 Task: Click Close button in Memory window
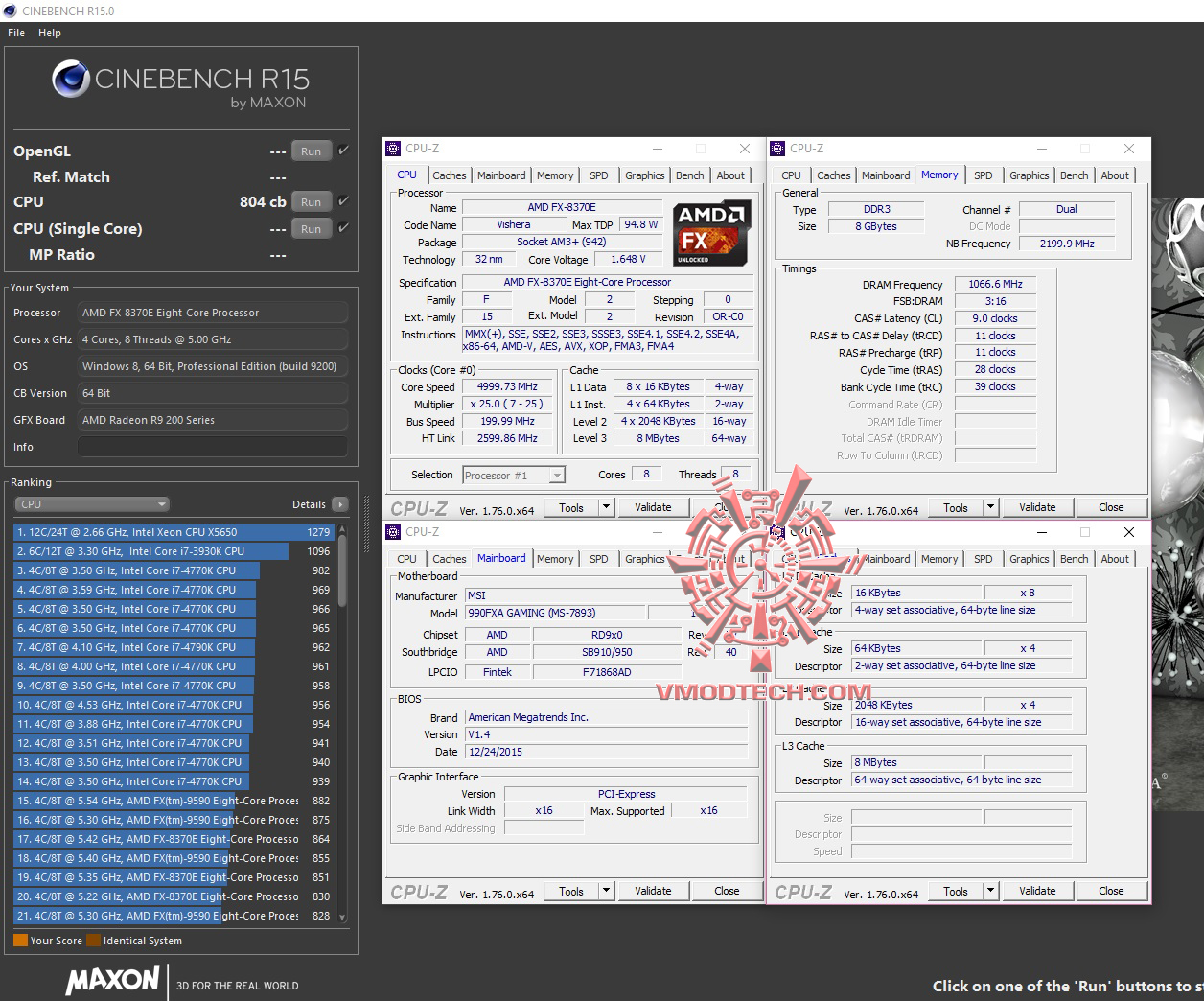pyautogui.click(x=1111, y=507)
